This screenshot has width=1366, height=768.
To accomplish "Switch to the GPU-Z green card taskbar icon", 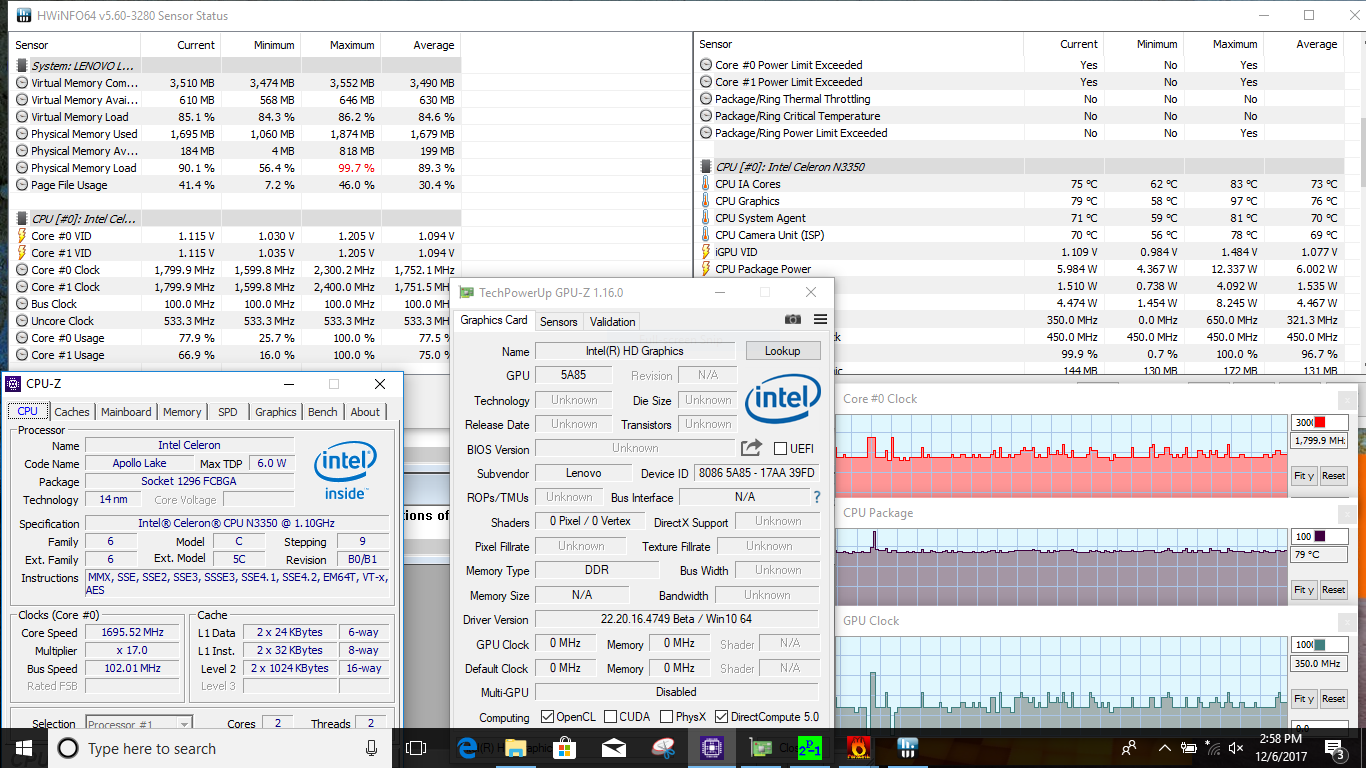I will click(x=761, y=748).
